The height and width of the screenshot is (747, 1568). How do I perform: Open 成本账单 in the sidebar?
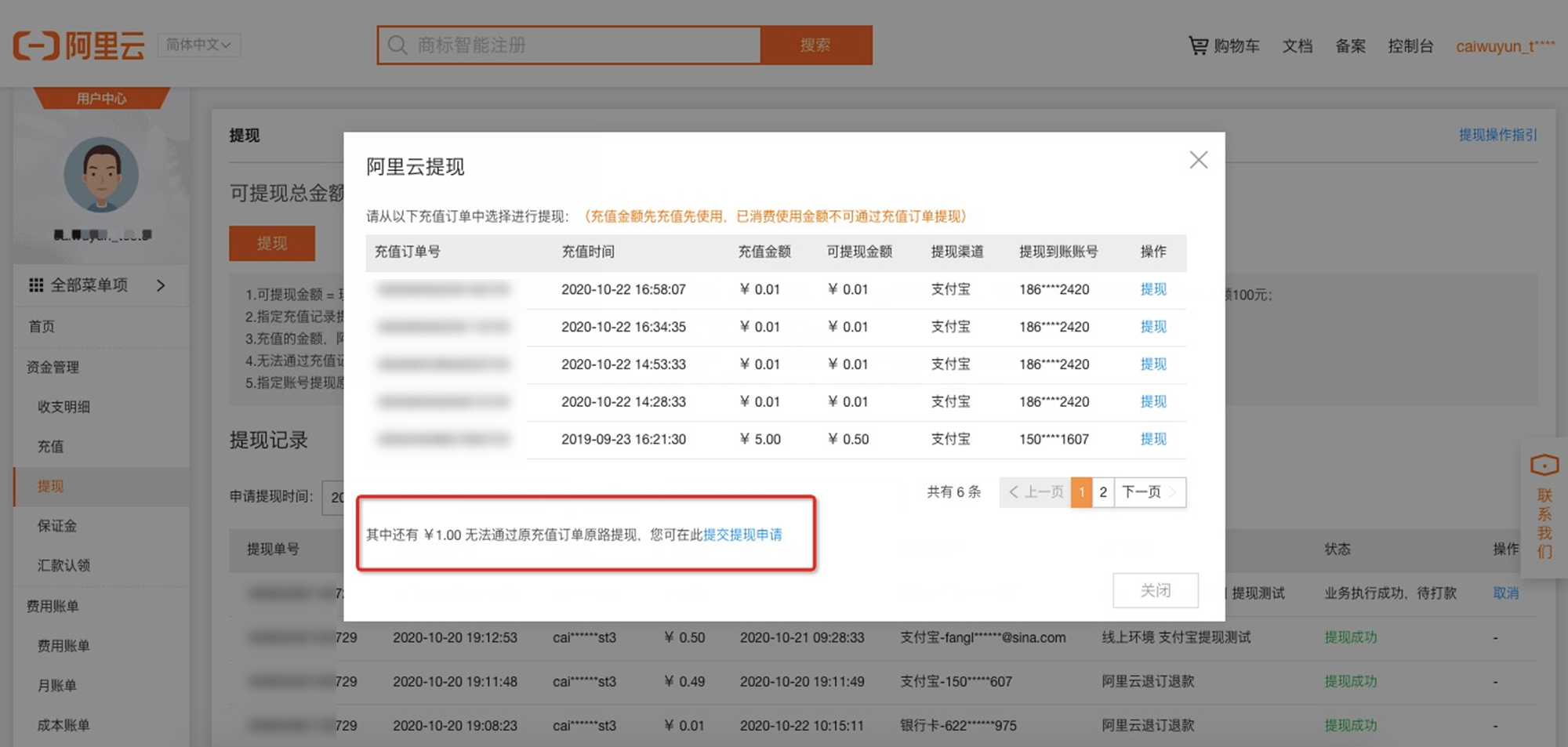click(x=64, y=725)
